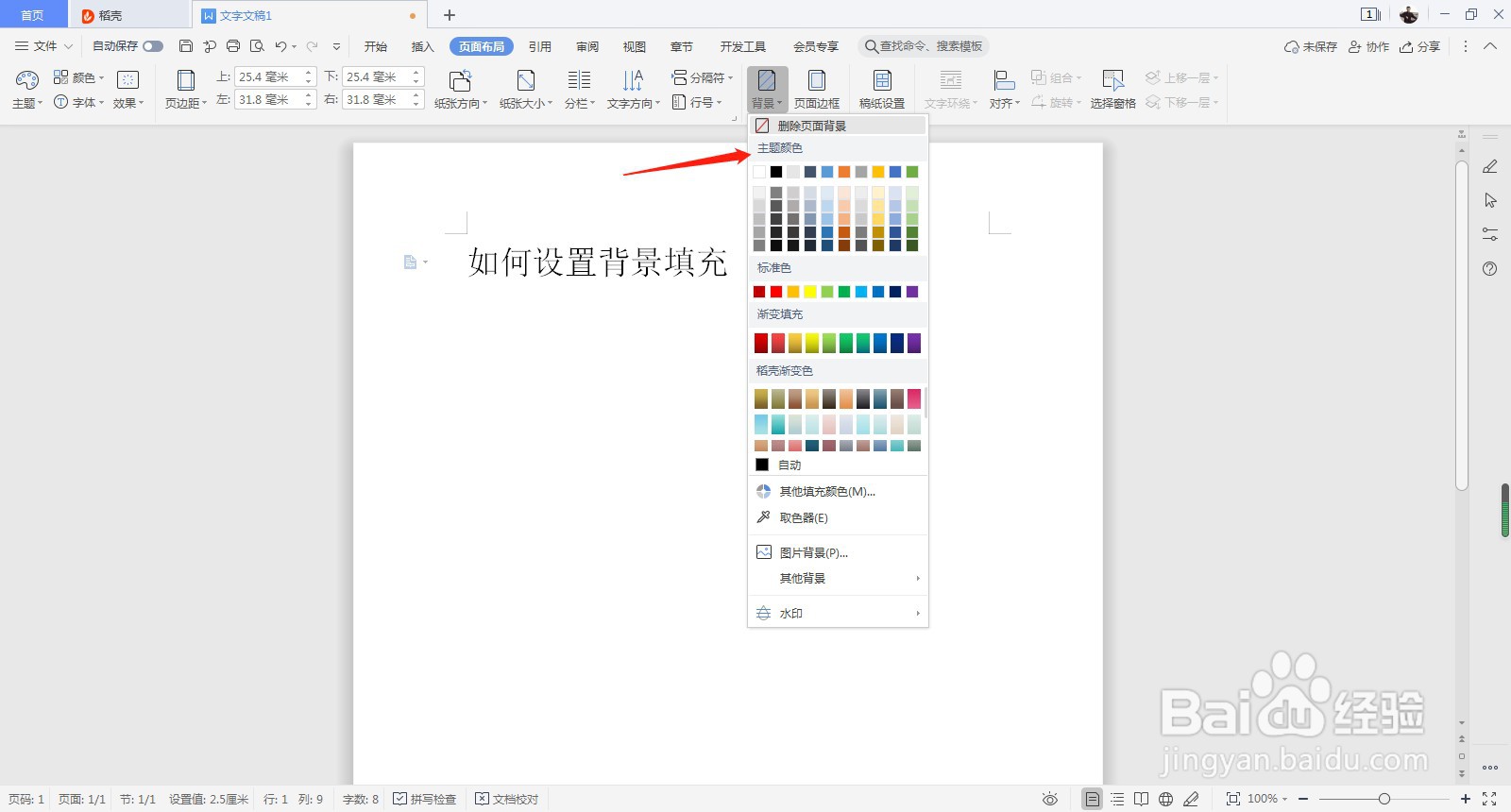
Task: Click the 稿纸设置 grid paper icon
Action: tap(882, 80)
